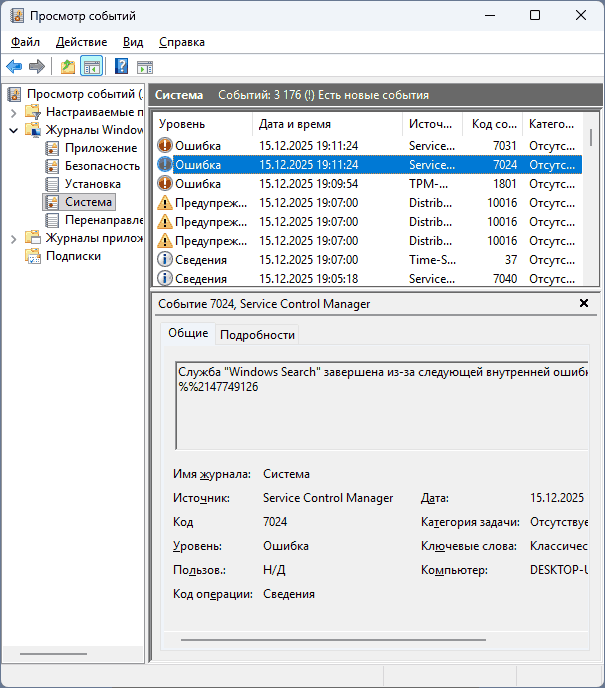The image size is (605, 688).
Task: Close the event 7024 preview pane
Action: tap(584, 303)
